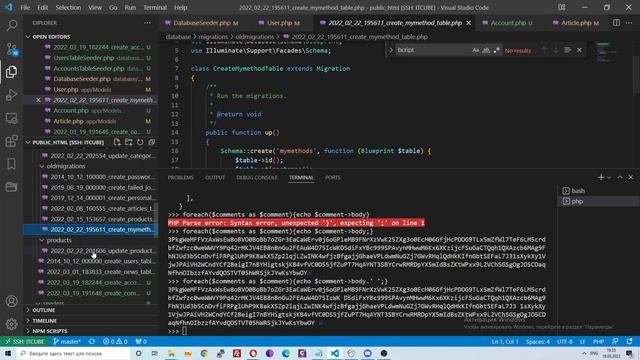Go to the previous find match

pos(544,50)
